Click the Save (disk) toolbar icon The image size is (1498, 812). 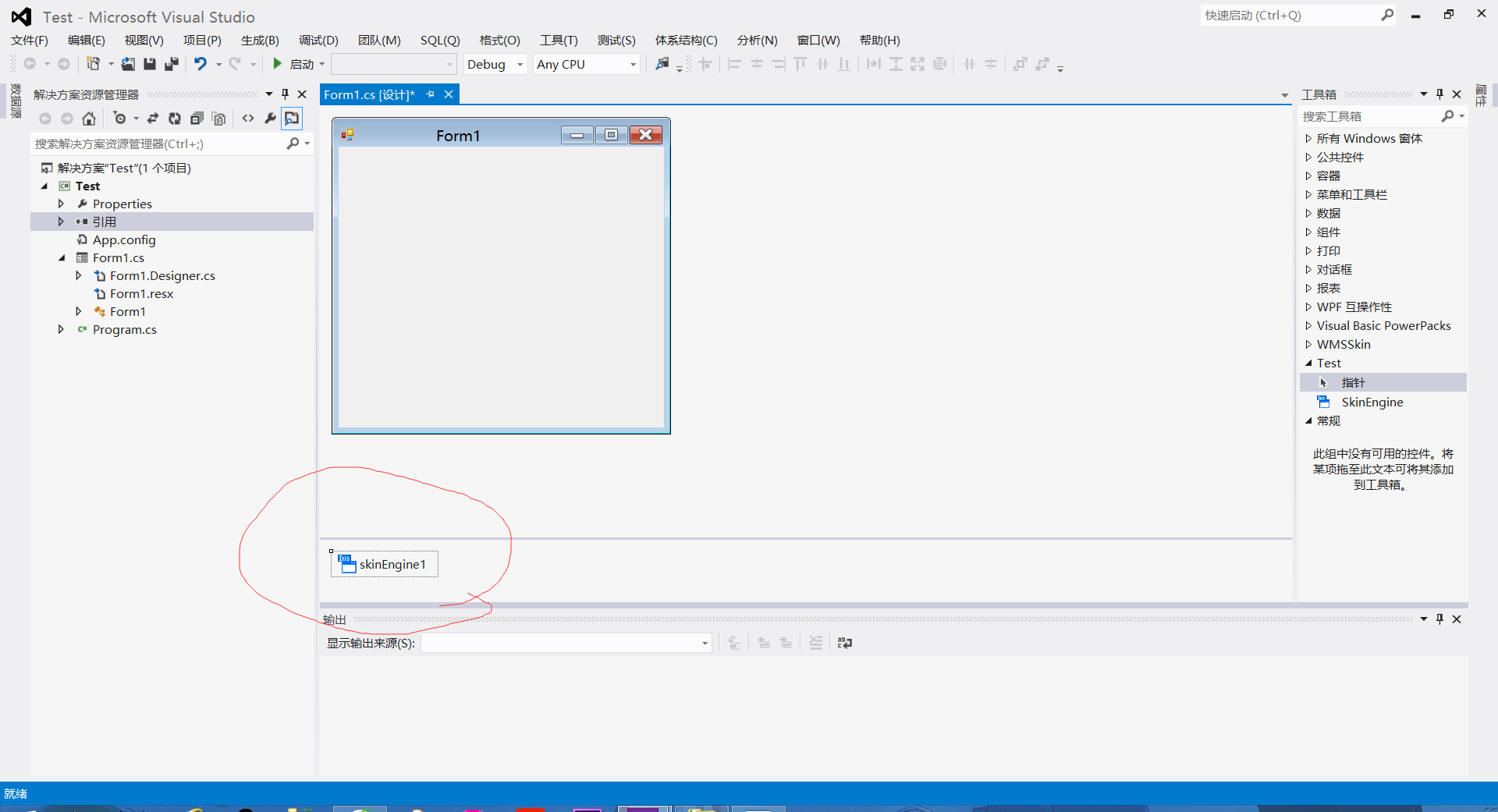coord(150,64)
